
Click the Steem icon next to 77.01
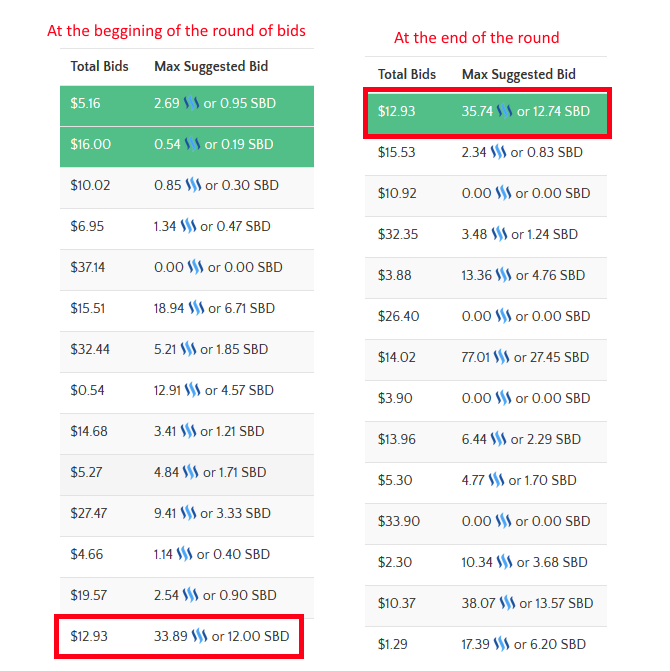[x=501, y=357]
